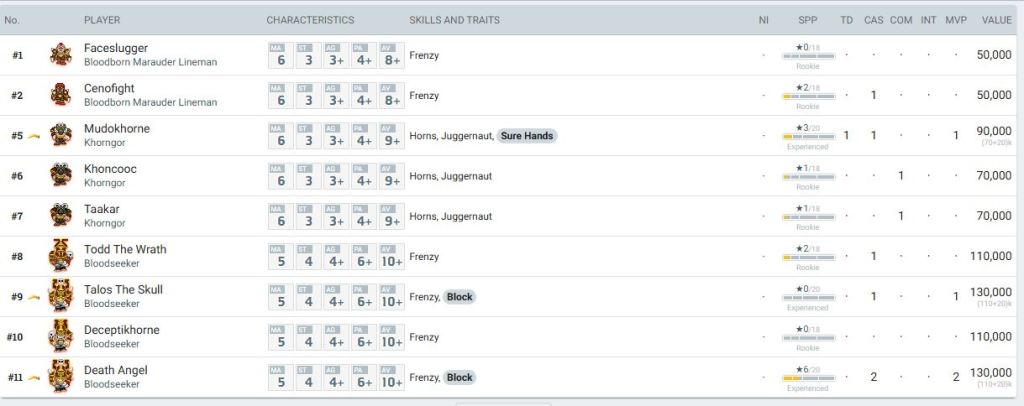The height and width of the screenshot is (406, 1024).
Task: Click Cenofight's player portrait icon
Action: tap(61, 95)
